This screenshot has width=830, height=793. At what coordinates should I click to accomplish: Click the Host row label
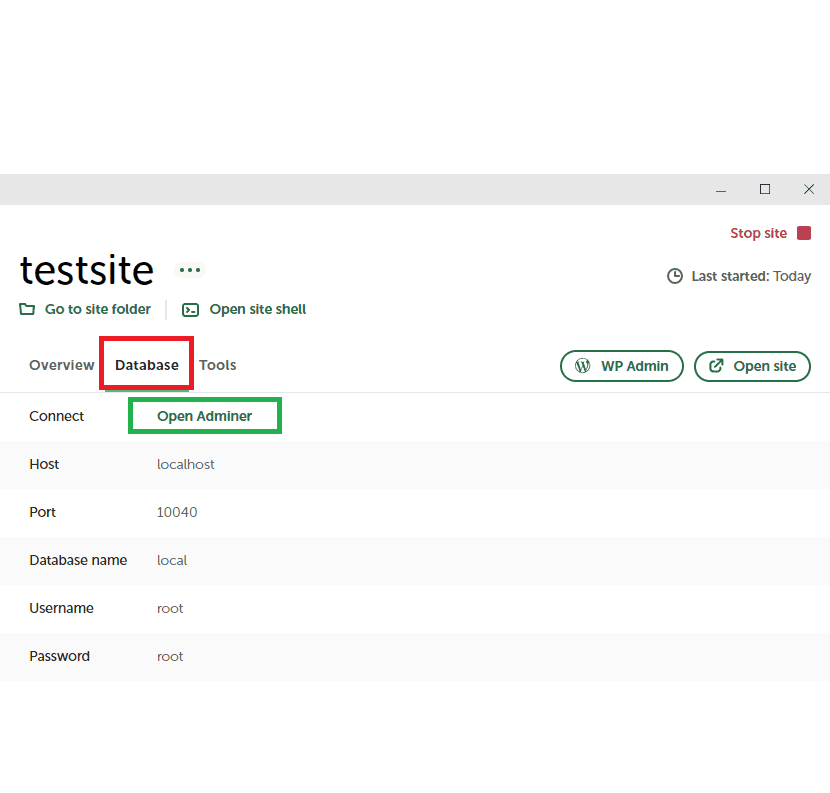pos(44,464)
